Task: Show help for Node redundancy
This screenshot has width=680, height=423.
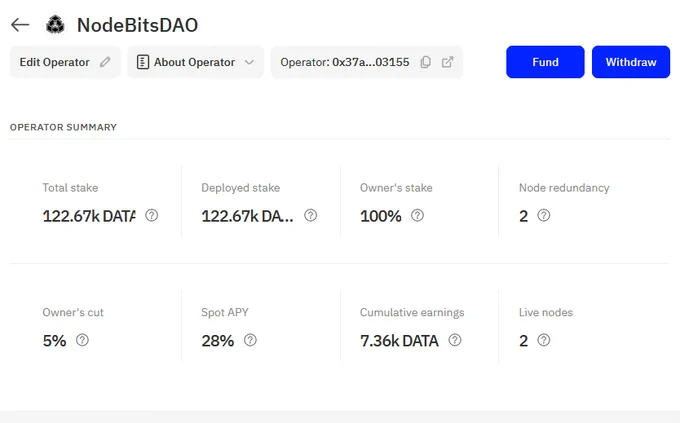Action: tap(544, 215)
